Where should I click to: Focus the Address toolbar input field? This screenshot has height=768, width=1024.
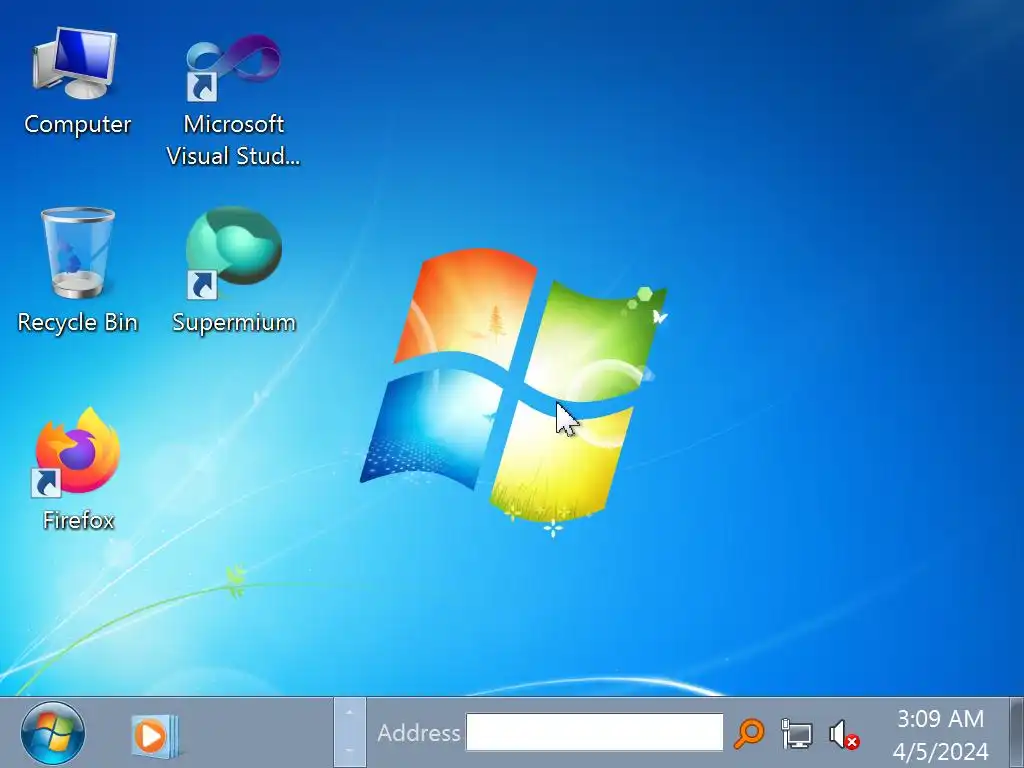594,732
